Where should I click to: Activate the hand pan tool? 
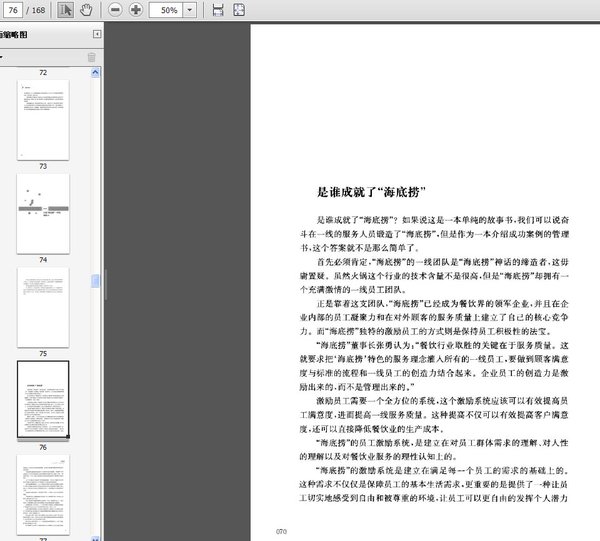[86, 10]
